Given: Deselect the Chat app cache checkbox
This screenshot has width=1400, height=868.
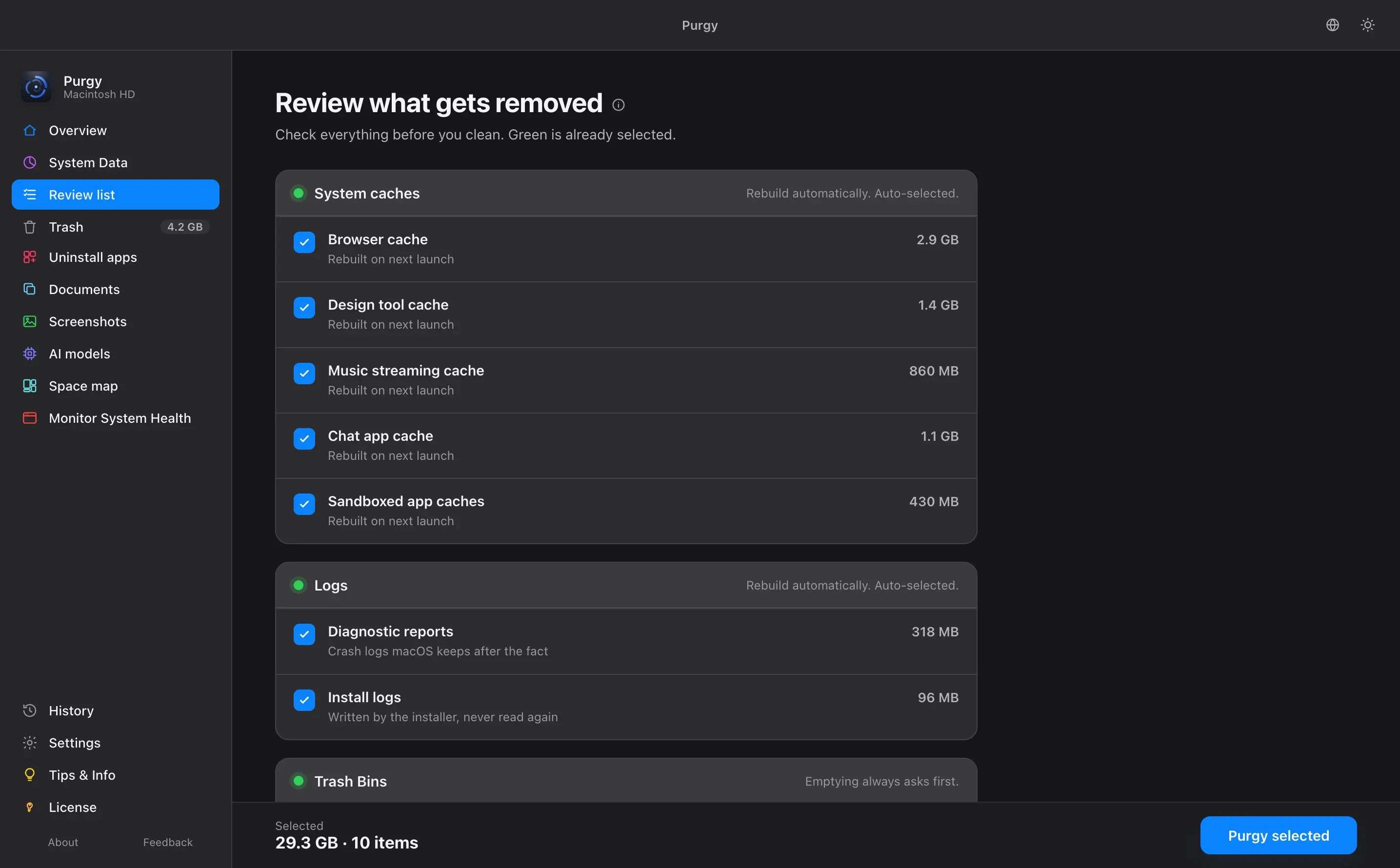Looking at the screenshot, I should coord(304,439).
